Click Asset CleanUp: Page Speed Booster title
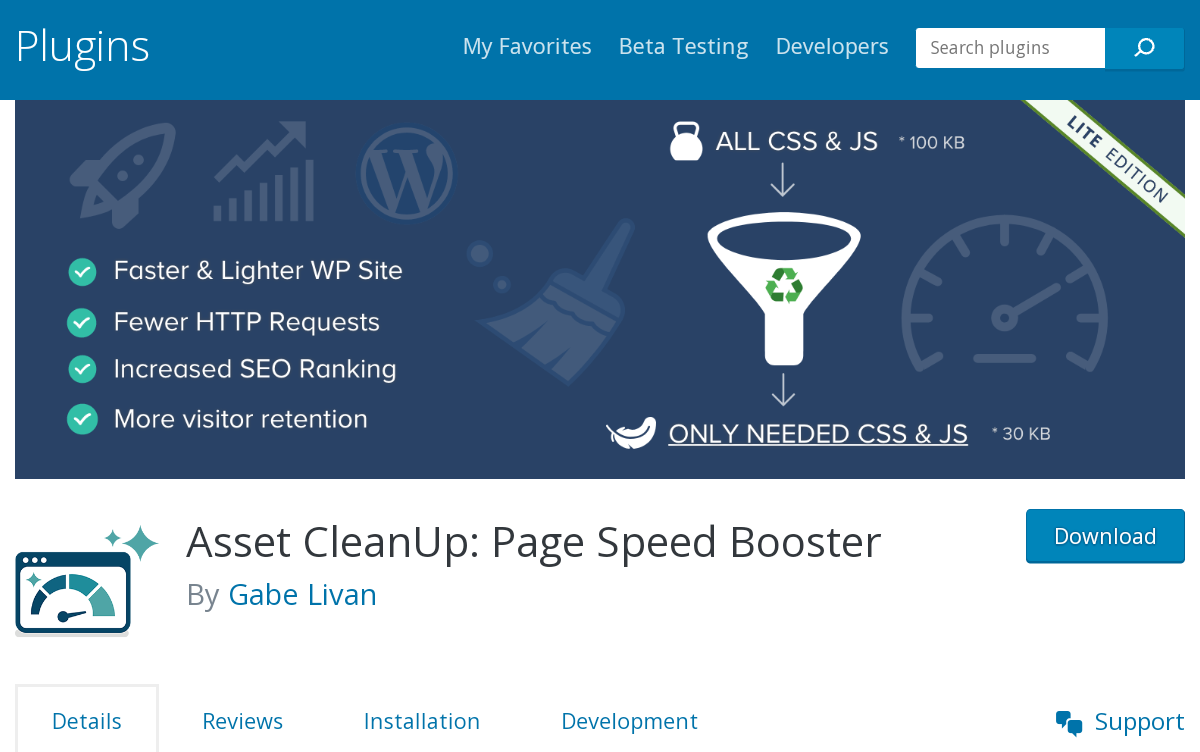1200x752 pixels. point(534,541)
